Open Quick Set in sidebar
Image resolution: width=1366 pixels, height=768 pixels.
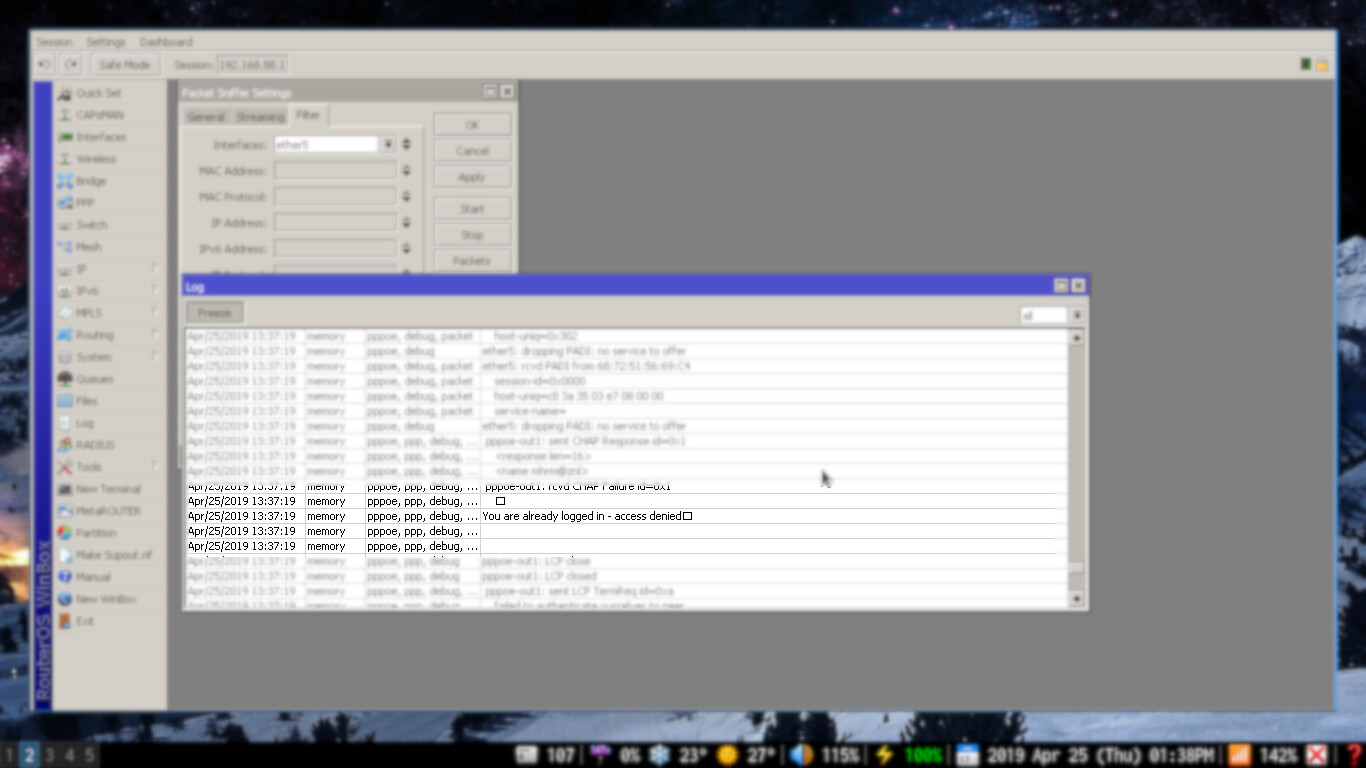98,93
